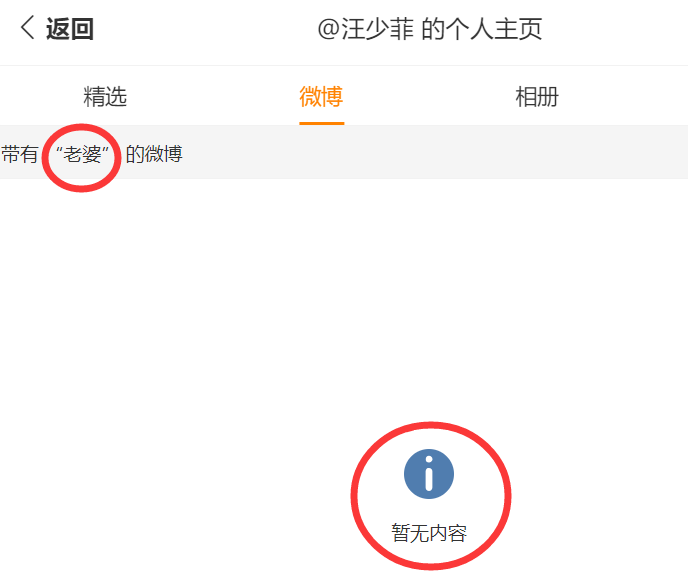Viewport: 688px width, 572px height.
Task: Click the 的微博 text in filter bar
Action: [154, 154]
